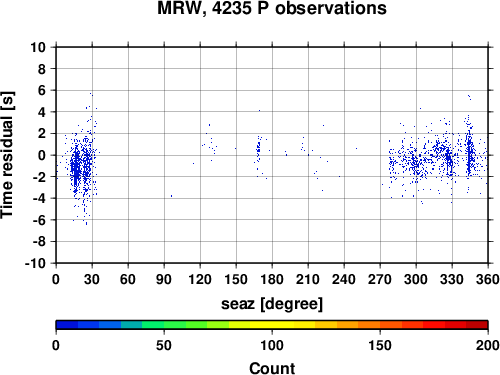
Task: Select the dark blue end of colorbar
Action: pos(67,325)
